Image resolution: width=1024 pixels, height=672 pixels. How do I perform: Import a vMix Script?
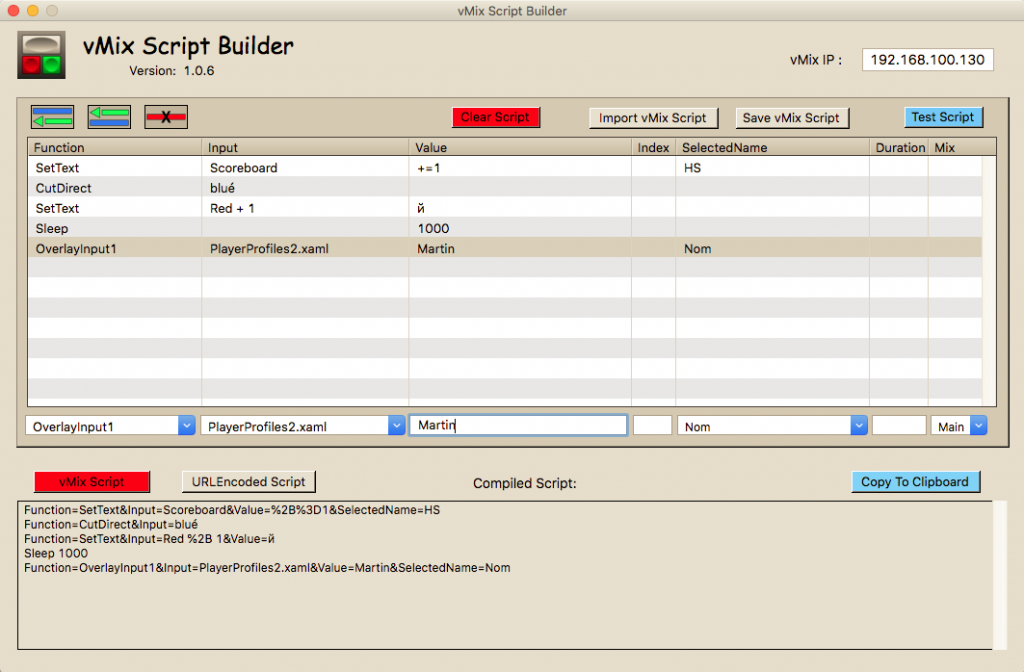[653, 117]
